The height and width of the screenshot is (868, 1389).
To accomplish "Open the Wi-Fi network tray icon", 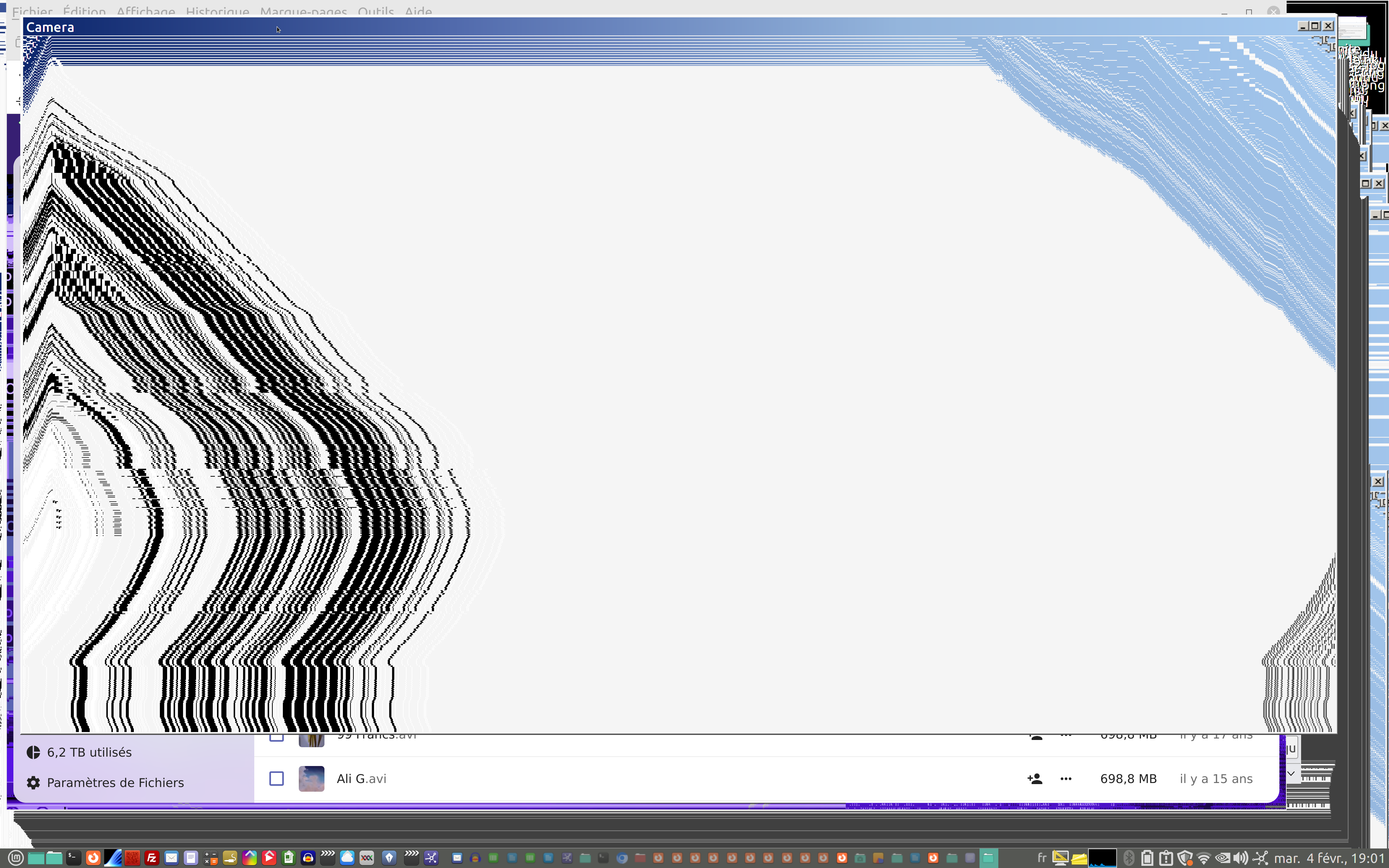I will (x=1203, y=858).
